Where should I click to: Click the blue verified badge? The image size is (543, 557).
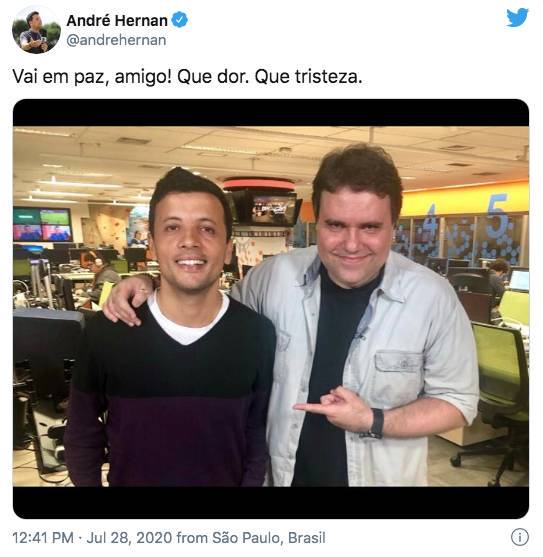[x=180, y=20]
